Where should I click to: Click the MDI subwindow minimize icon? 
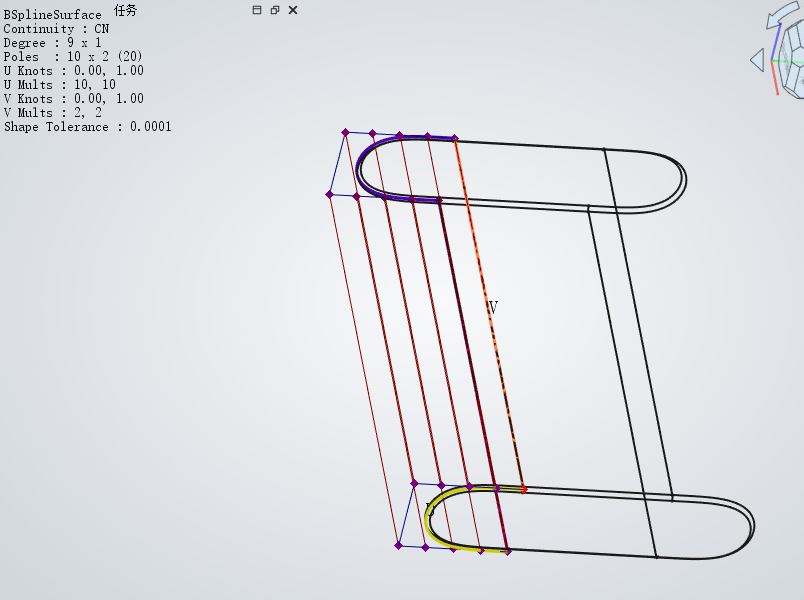[257, 10]
